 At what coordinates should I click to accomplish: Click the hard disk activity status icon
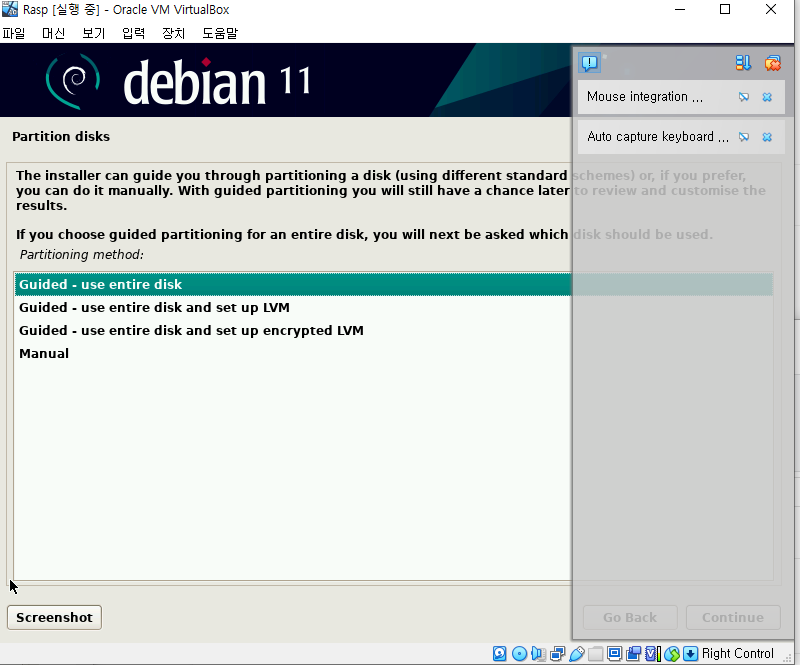click(x=499, y=653)
